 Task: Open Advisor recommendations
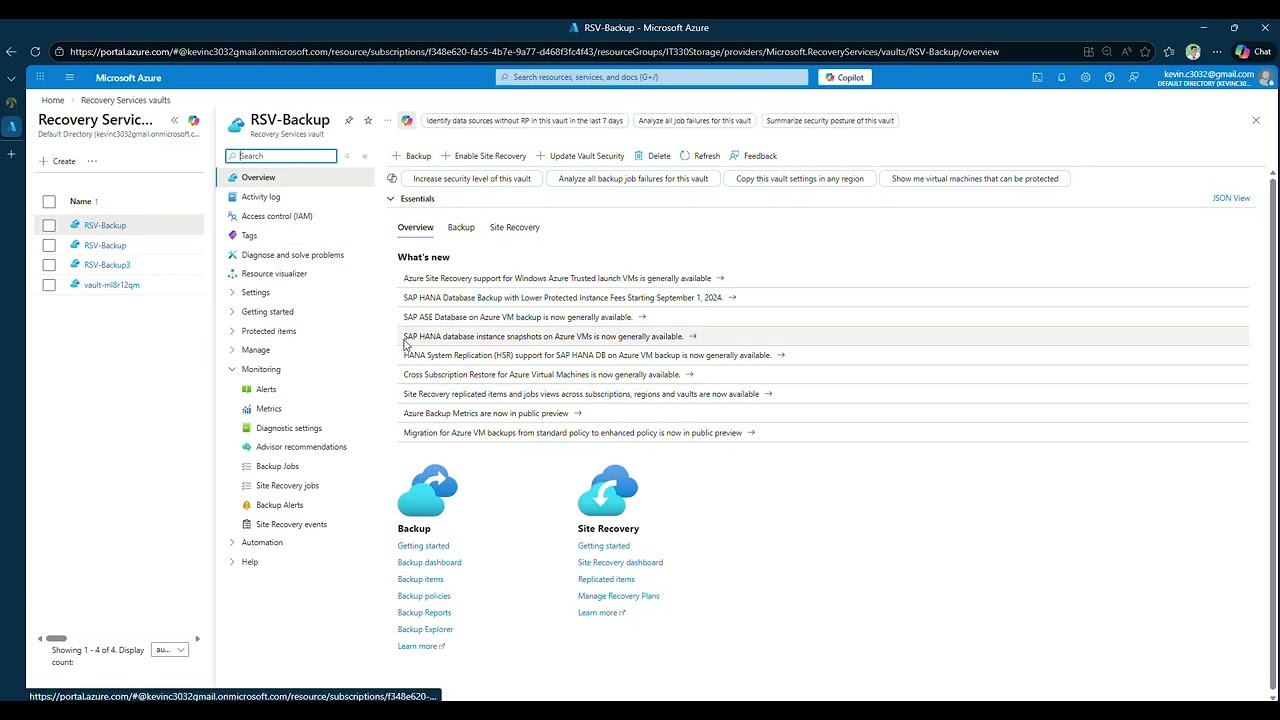tap(300, 447)
